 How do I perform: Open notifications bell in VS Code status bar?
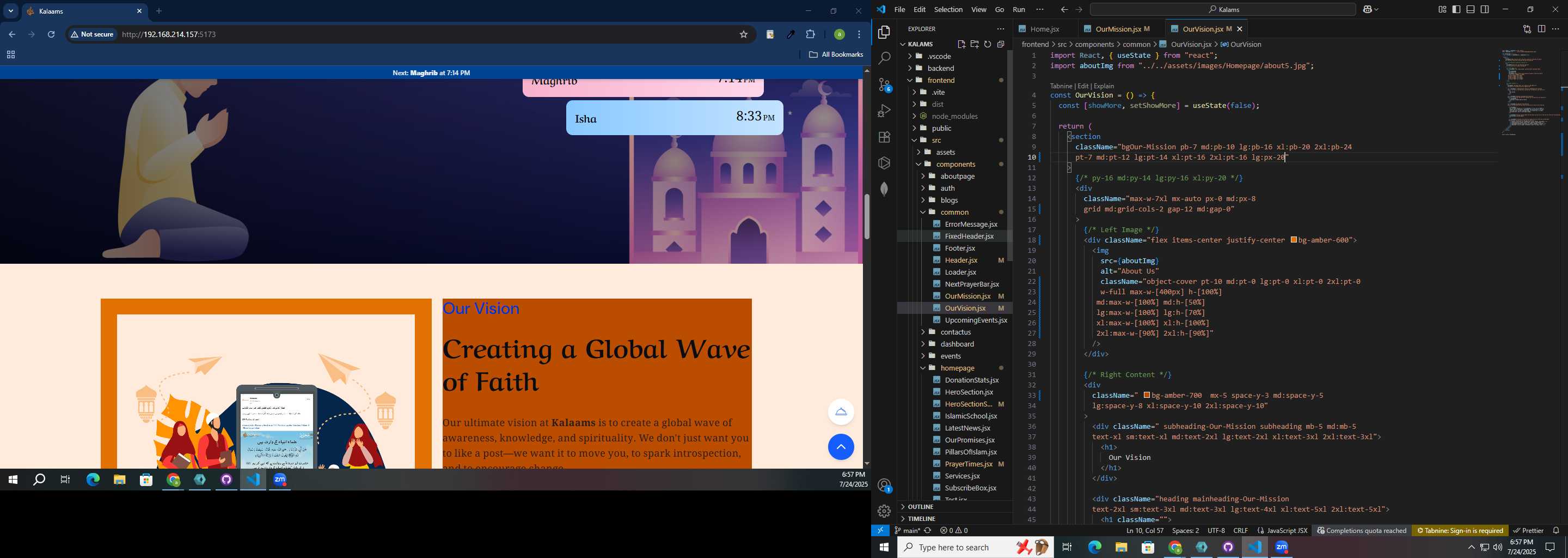pos(1556,530)
